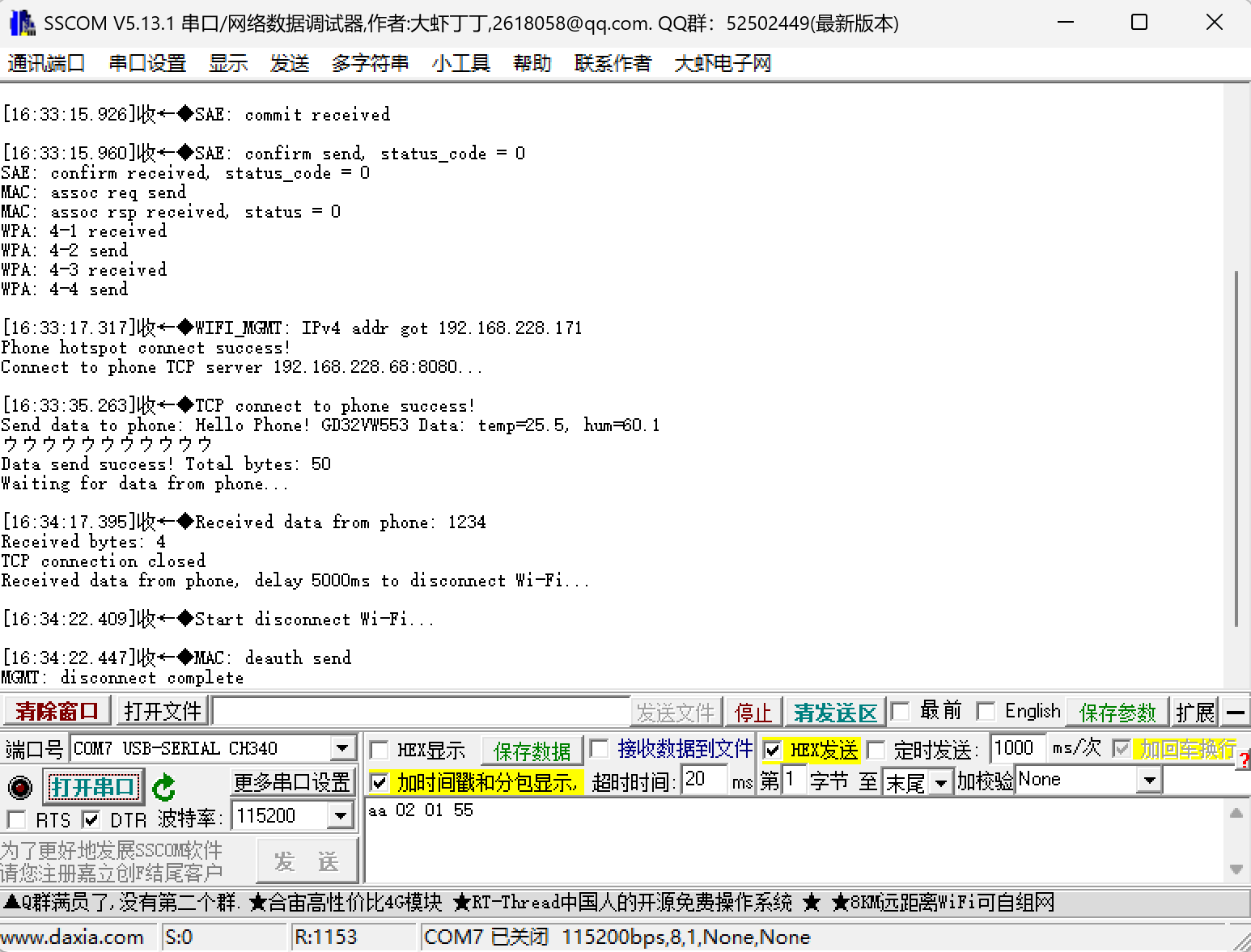Click the 保存数据 button
This screenshot has height=952, width=1251.
click(x=532, y=751)
